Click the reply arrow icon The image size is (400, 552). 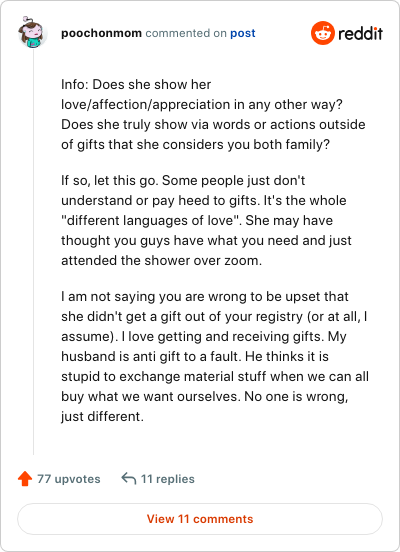pos(129,479)
